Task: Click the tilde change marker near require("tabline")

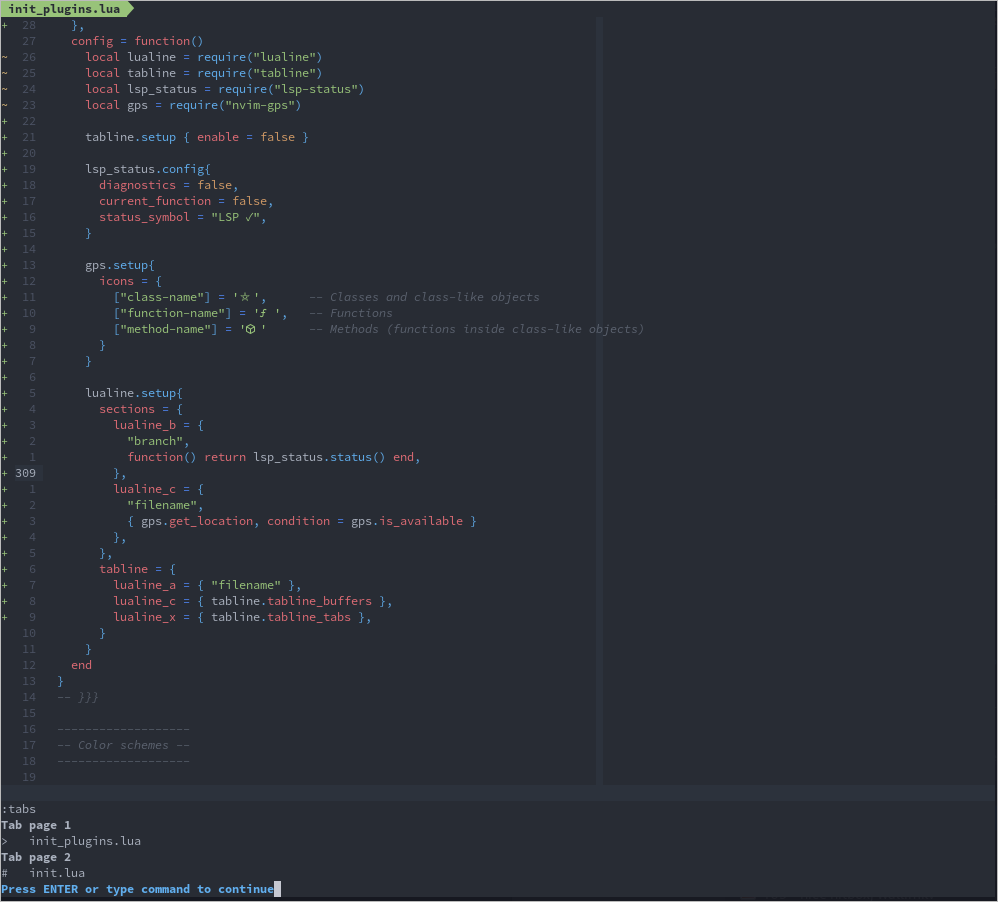Action: [x=5, y=73]
